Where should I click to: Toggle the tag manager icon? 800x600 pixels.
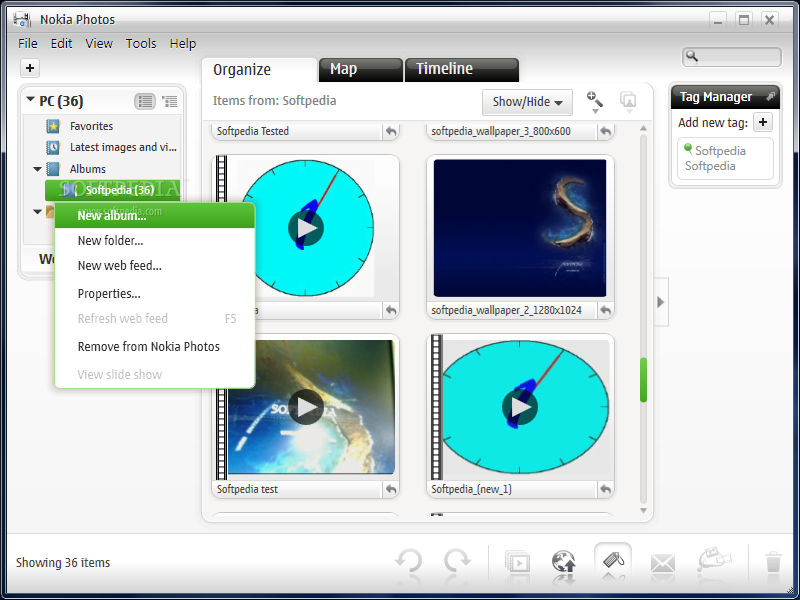[x=613, y=561]
